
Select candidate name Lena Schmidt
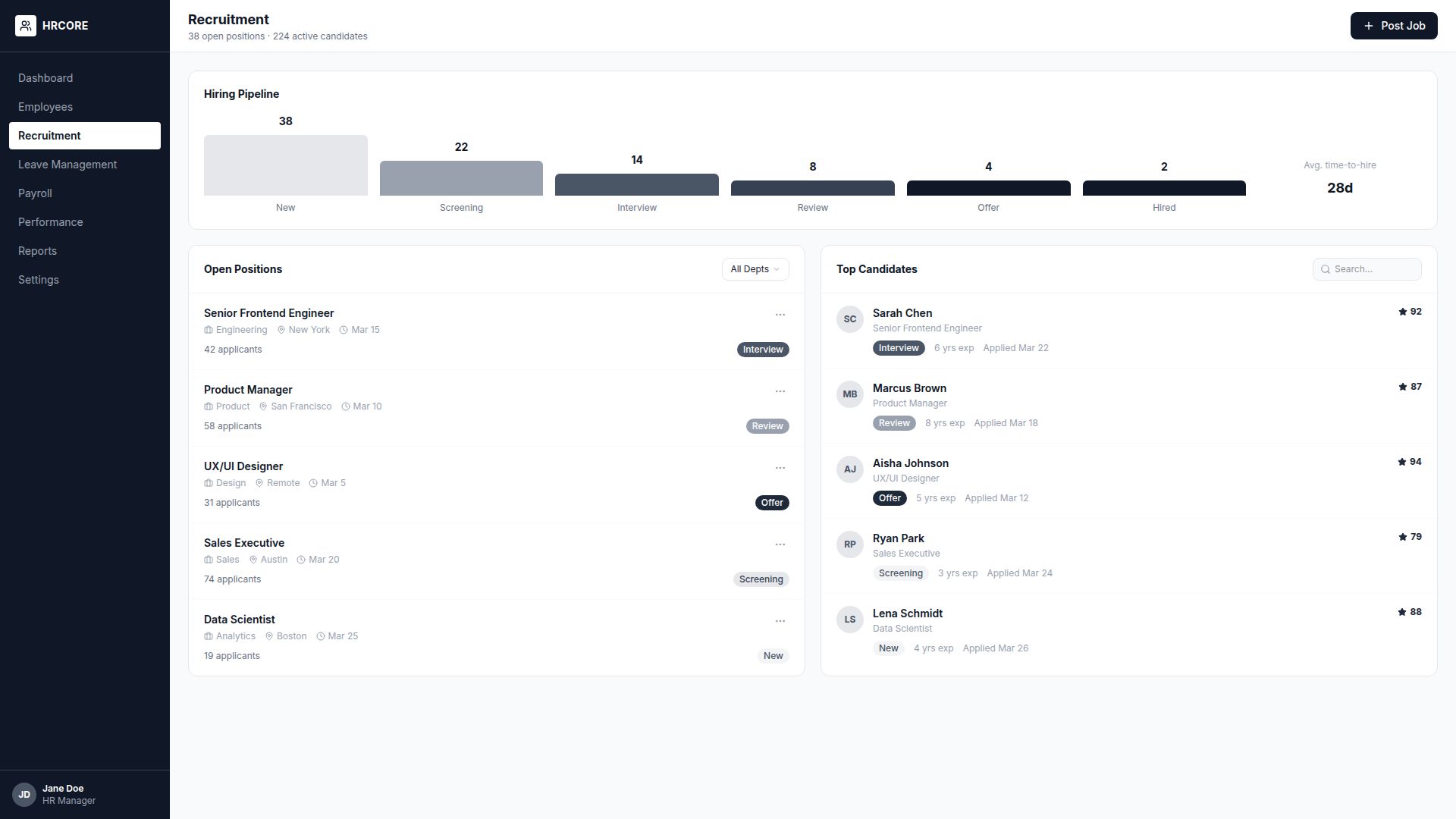[908, 613]
